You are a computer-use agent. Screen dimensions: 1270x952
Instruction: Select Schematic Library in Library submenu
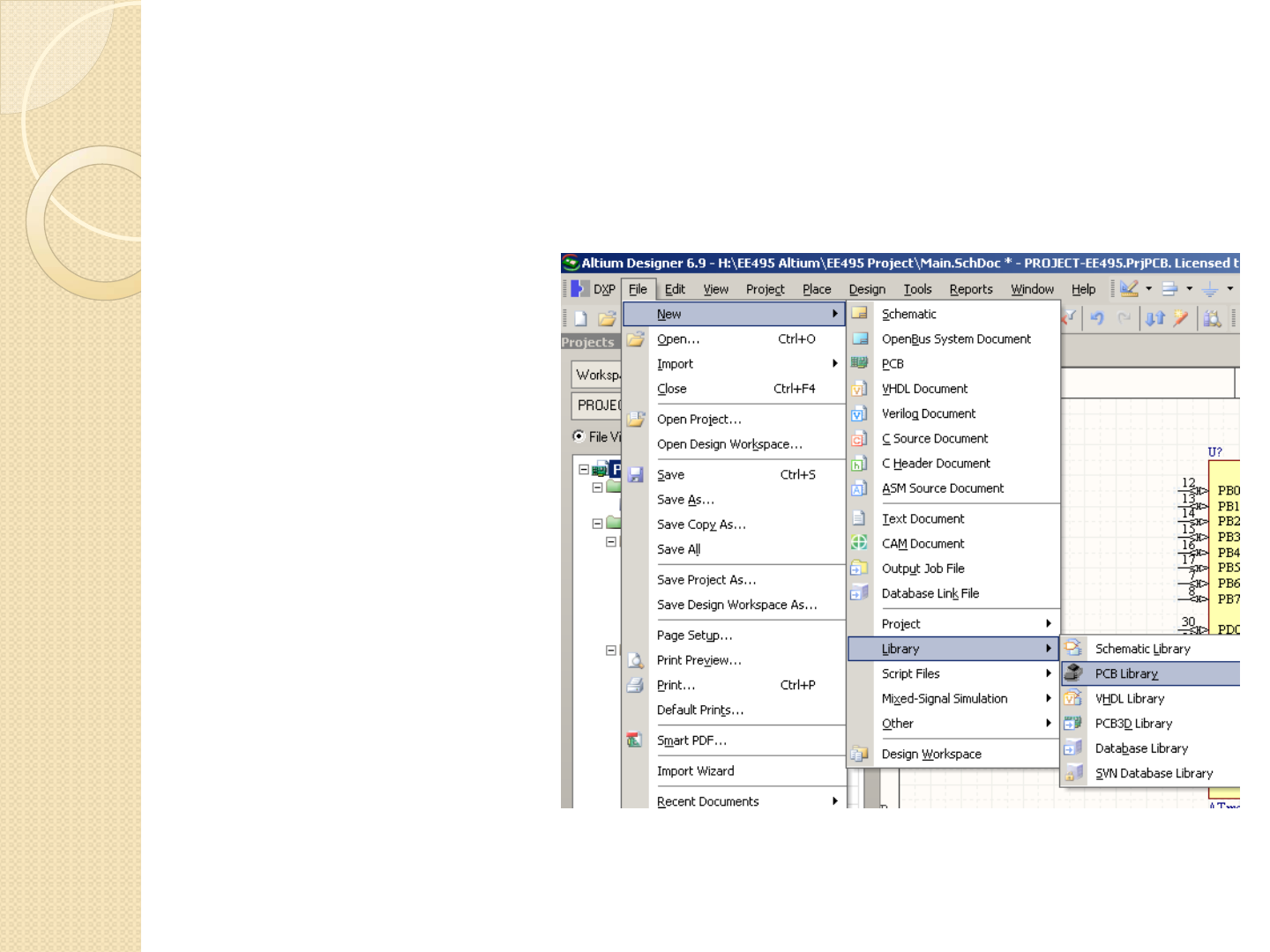coord(1151,649)
